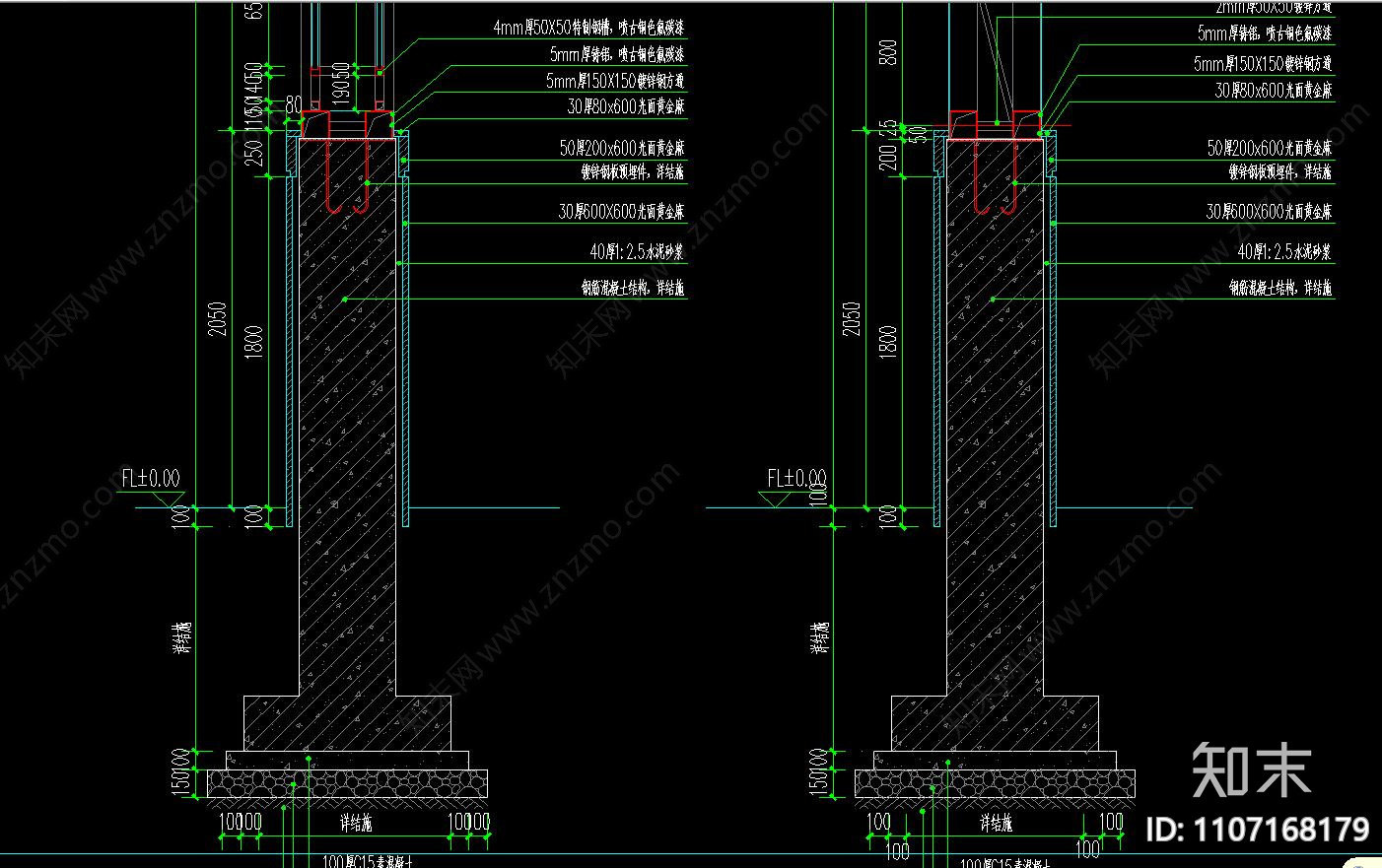Click the '2050' dimension in right detail
1382x868 pixels.
coord(851,319)
